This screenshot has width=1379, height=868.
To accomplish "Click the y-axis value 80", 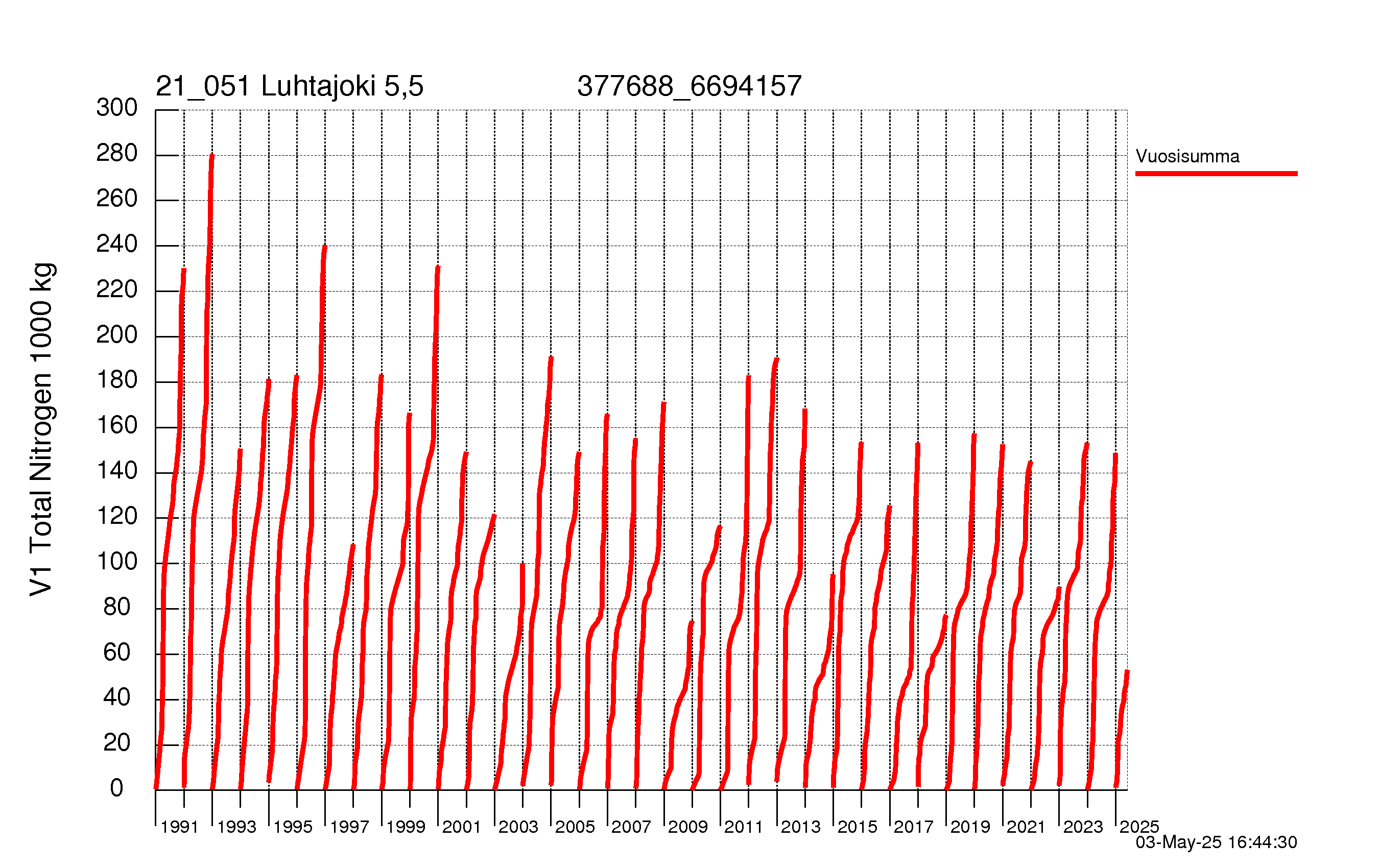I will click(x=117, y=607).
